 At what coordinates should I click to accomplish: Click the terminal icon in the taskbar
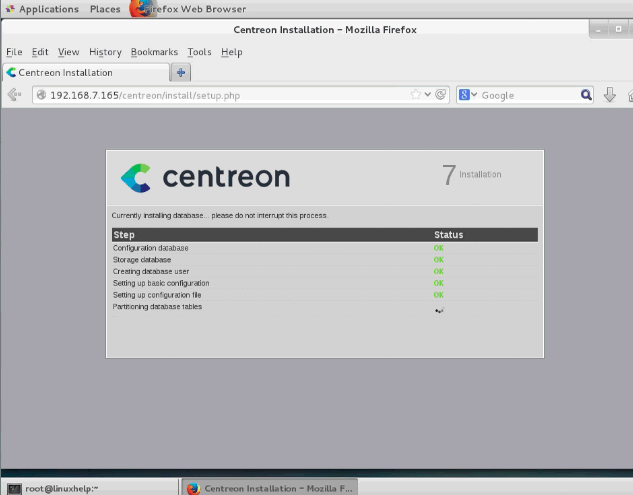(x=14, y=489)
